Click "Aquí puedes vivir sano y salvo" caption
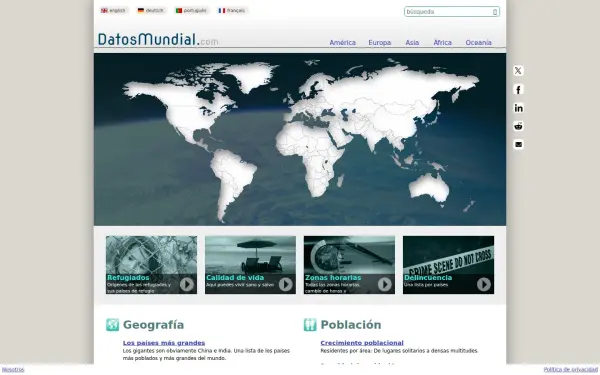This screenshot has height=375, width=600. (x=240, y=285)
